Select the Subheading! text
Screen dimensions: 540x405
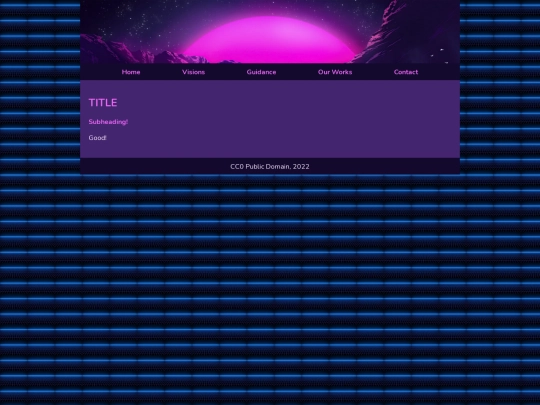108,122
